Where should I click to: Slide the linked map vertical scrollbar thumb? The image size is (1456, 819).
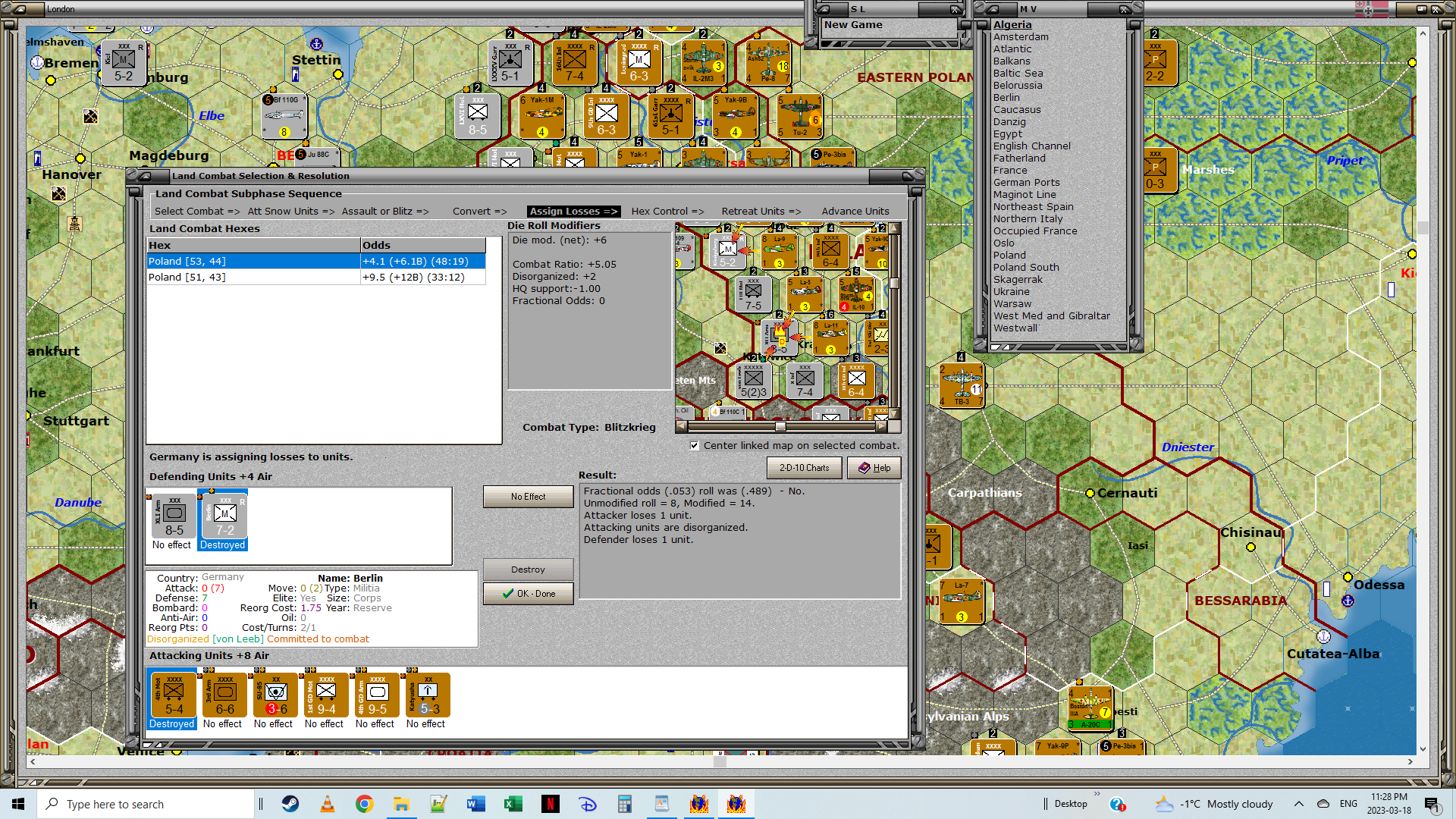click(x=894, y=284)
